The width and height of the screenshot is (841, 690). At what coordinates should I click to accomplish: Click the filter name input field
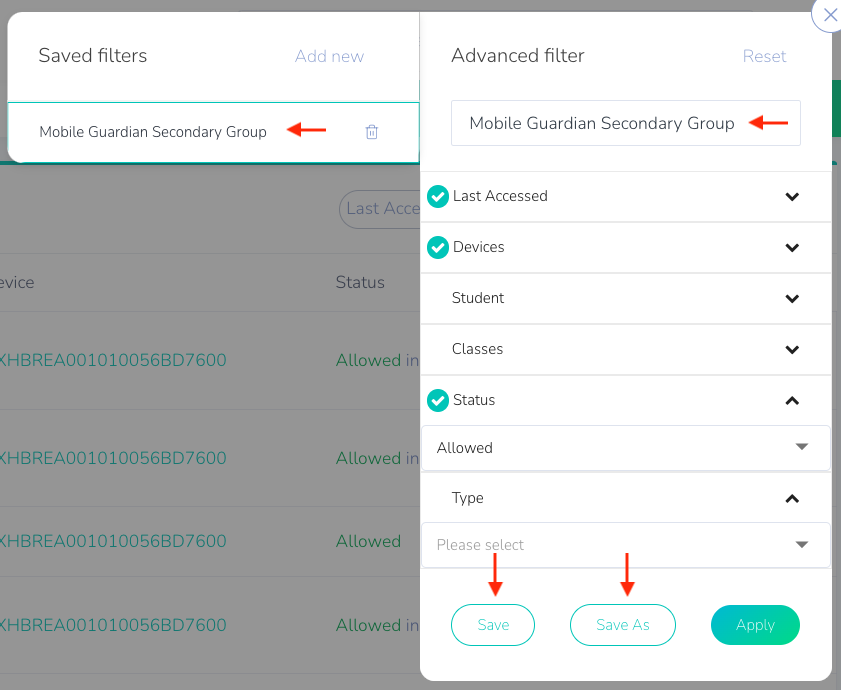click(x=626, y=123)
